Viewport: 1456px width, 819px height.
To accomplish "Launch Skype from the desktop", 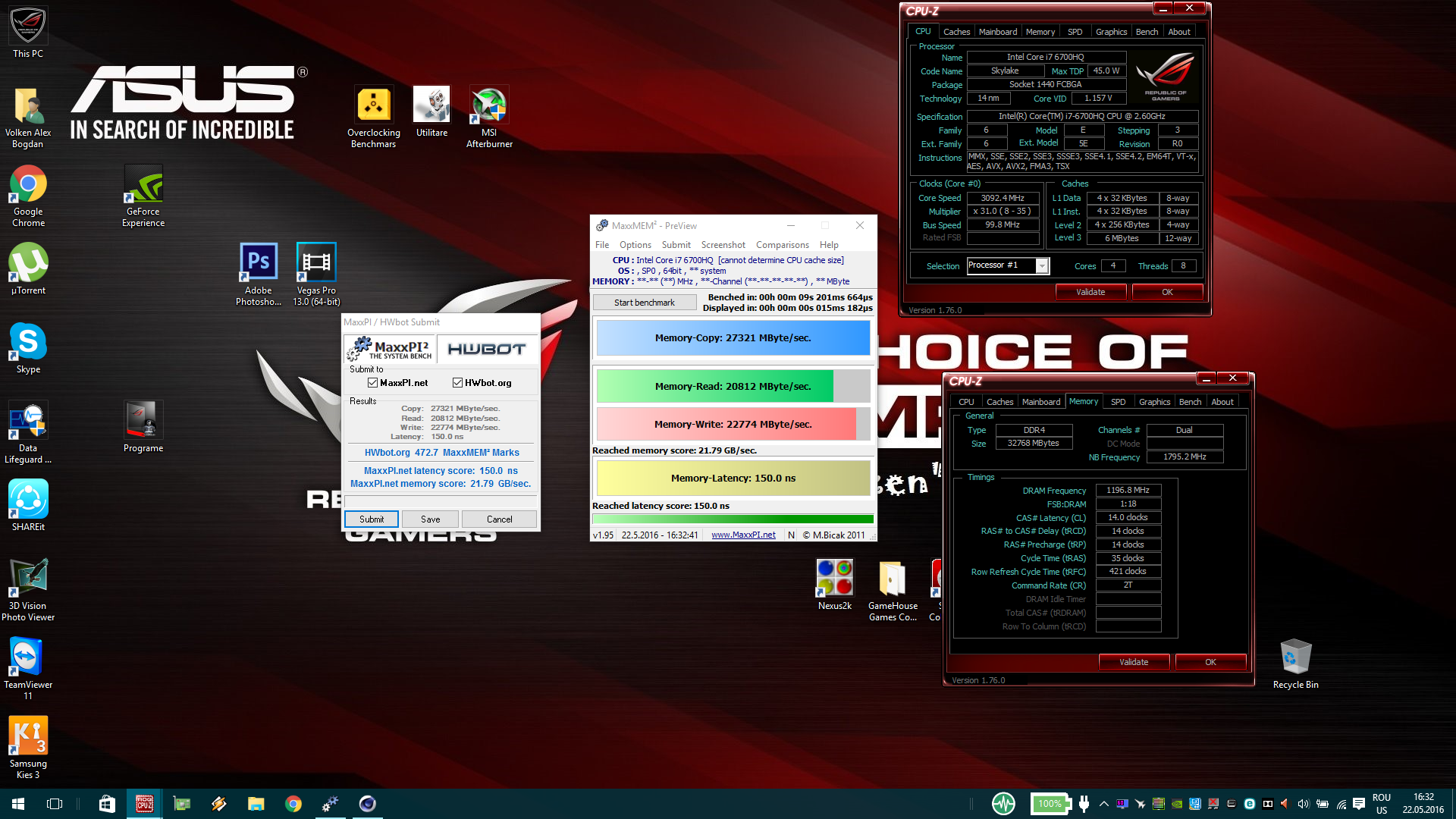I will [x=28, y=348].
